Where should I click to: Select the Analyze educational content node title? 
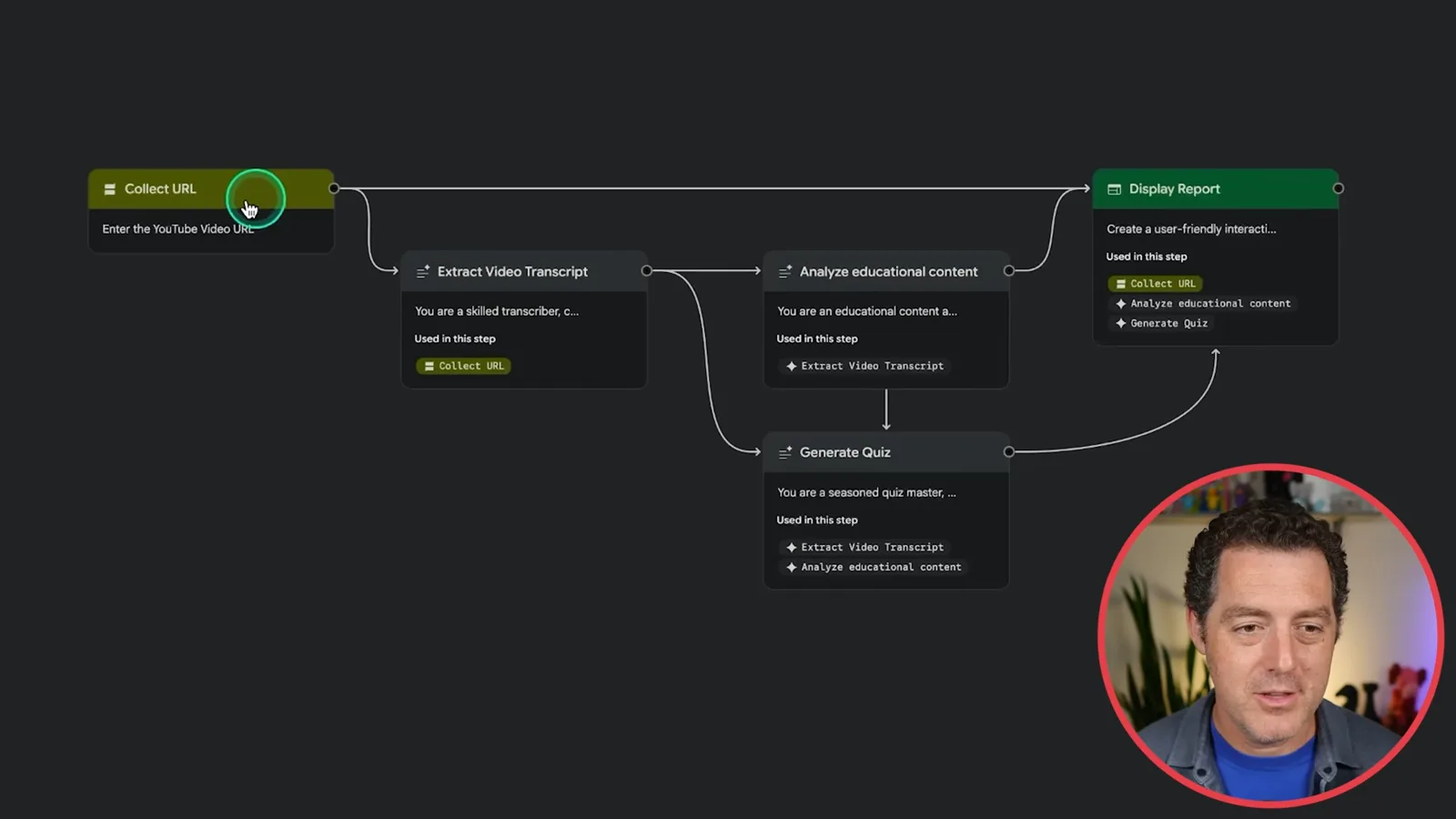click(x=888, y=271)
